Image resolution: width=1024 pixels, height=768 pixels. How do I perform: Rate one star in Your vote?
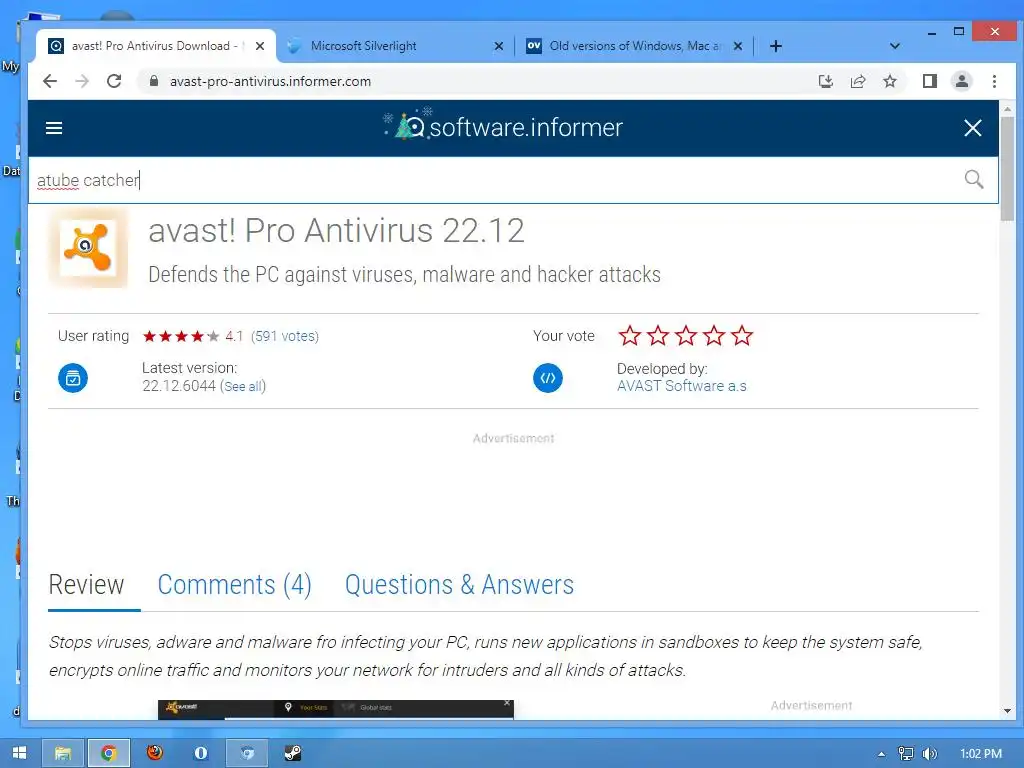[630, 336]
